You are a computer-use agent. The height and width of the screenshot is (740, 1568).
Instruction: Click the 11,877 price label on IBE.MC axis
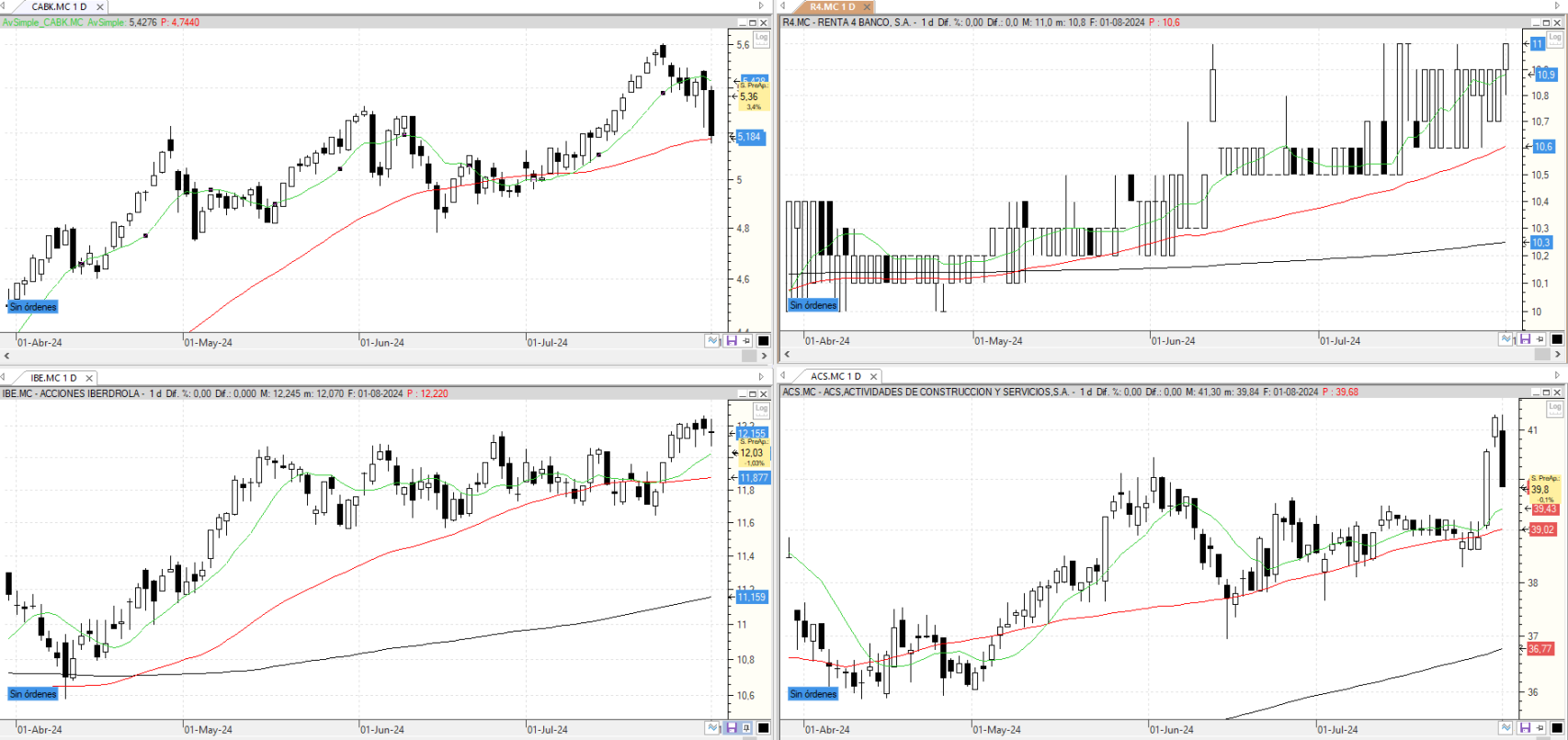pyautogui.click(x=755, y=478)
